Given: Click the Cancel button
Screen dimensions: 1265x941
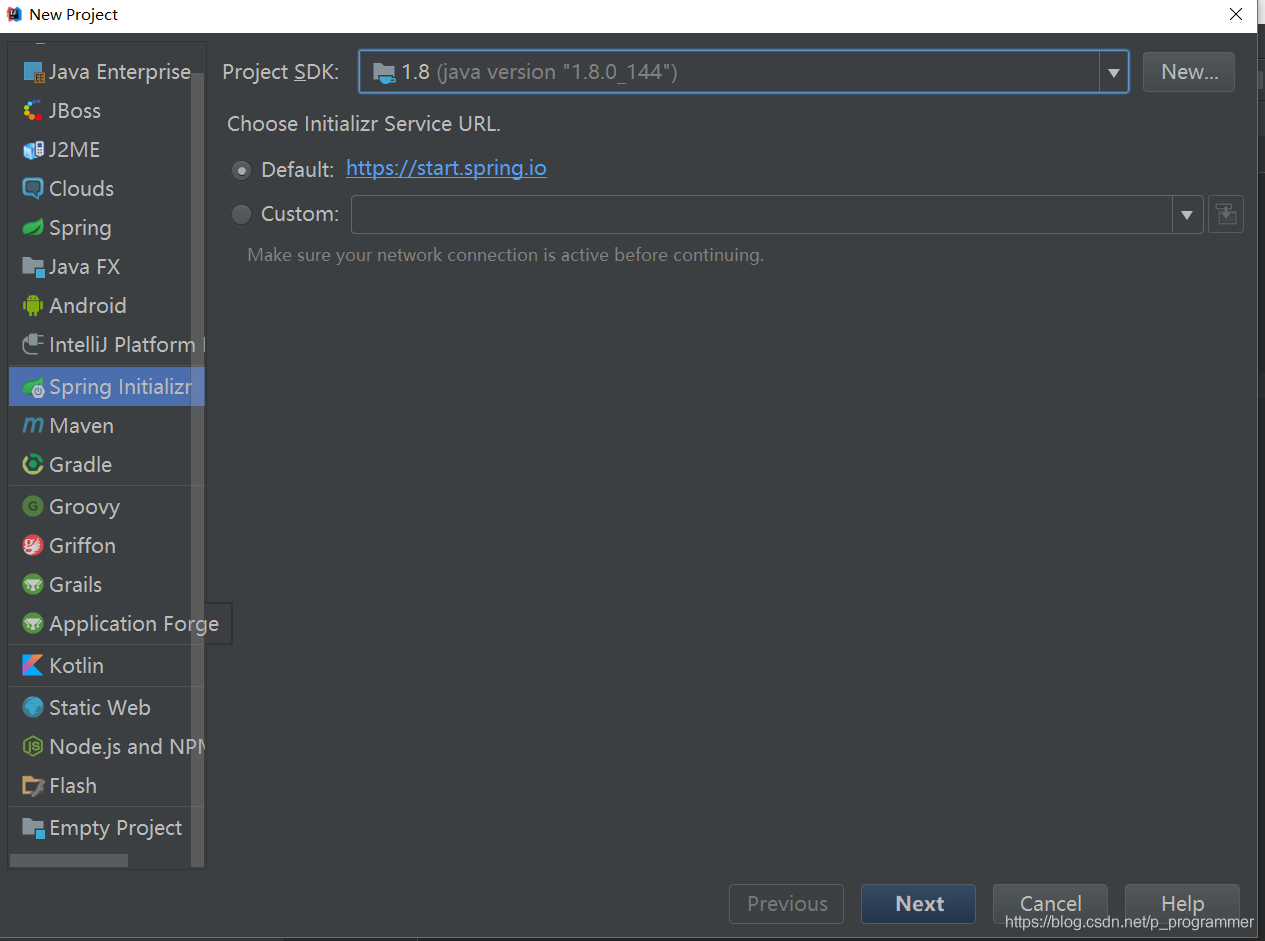Looking at the screenshot, I should pyautogui.click(x=1050, y=904).
